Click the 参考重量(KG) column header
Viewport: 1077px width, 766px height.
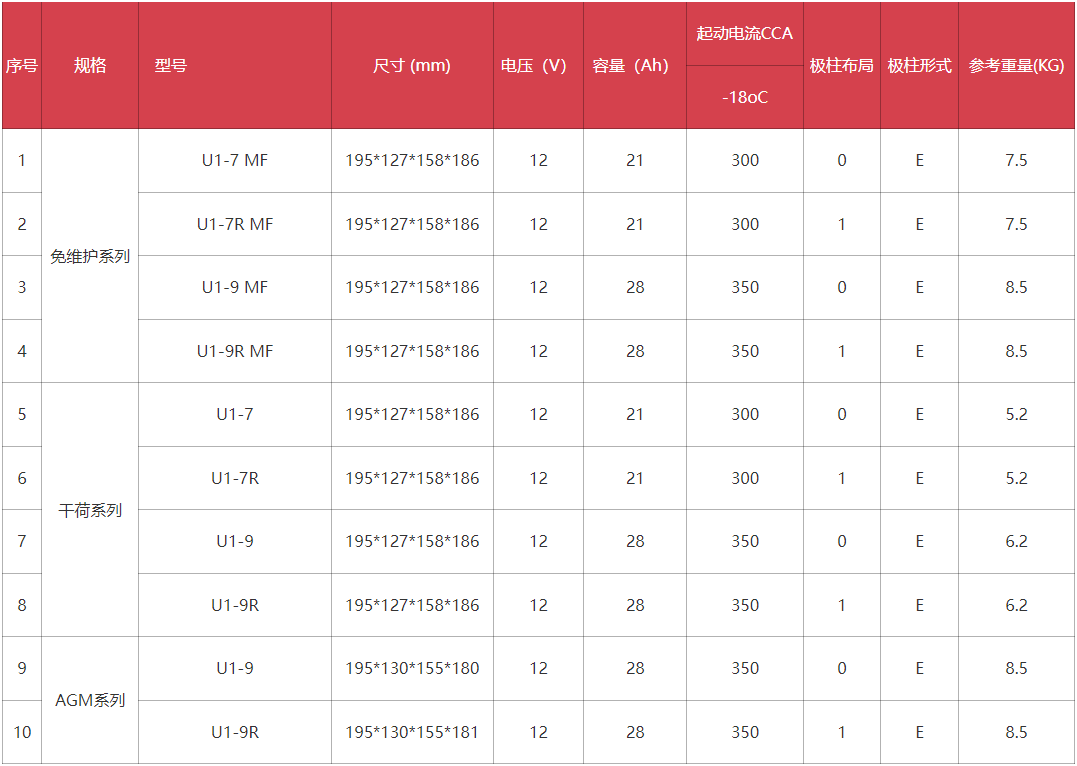(1017, 65)
